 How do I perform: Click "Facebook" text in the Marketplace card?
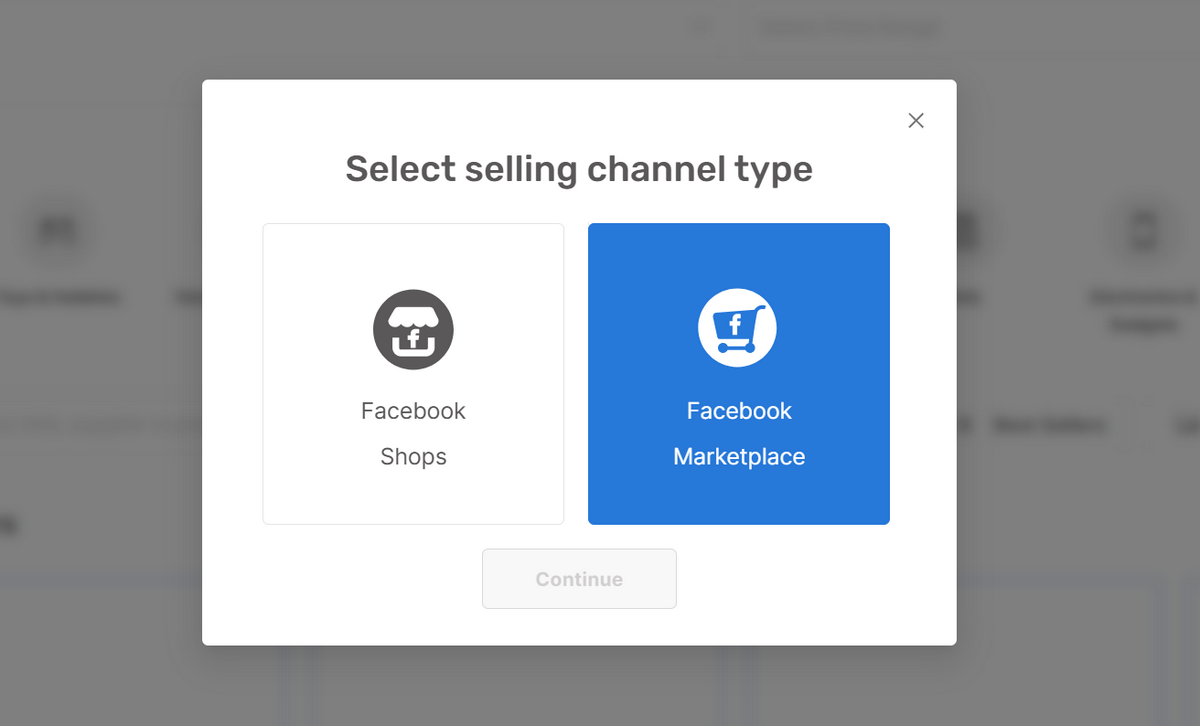point(738,411)
